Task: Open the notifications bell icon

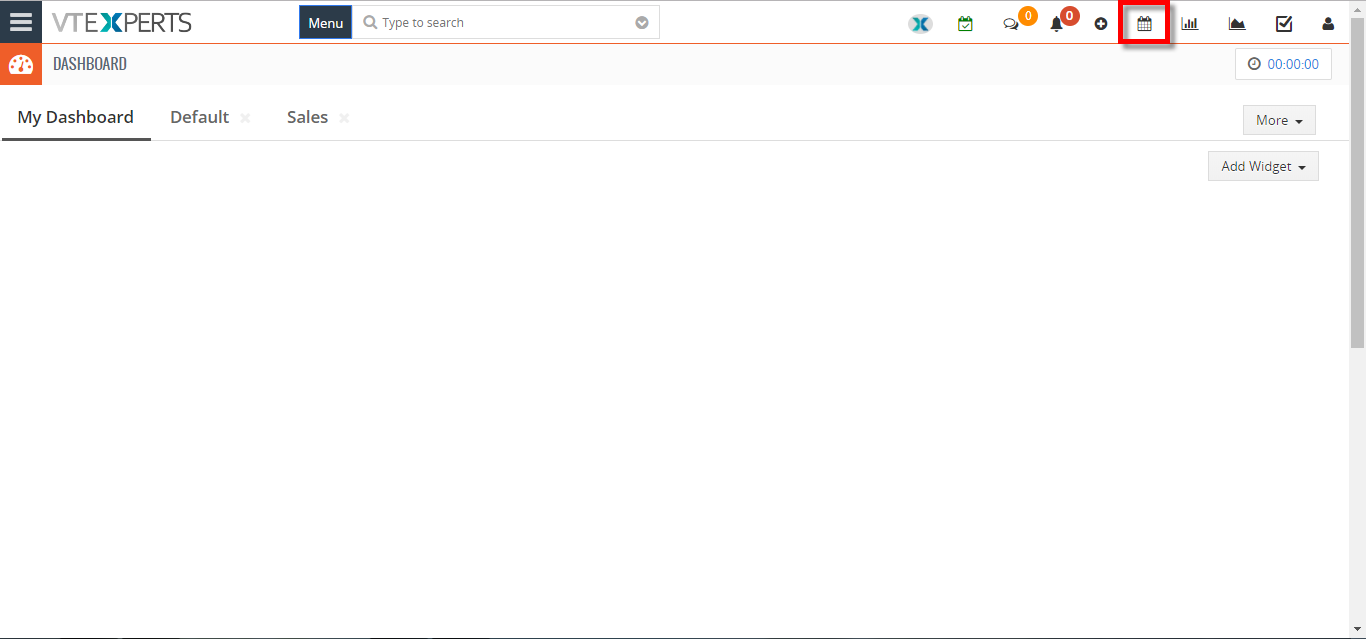Action: tap(1056, 24)
